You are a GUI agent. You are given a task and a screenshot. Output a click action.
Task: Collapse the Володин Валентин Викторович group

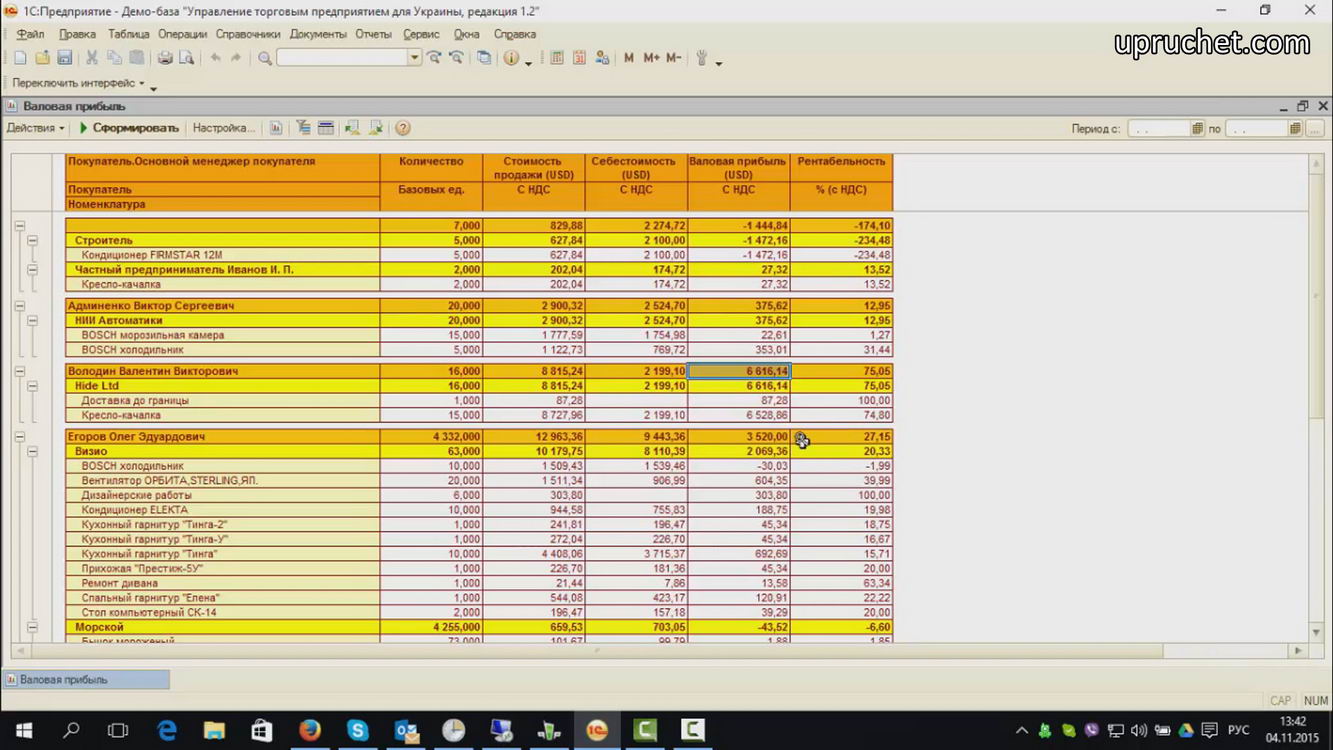19,371
